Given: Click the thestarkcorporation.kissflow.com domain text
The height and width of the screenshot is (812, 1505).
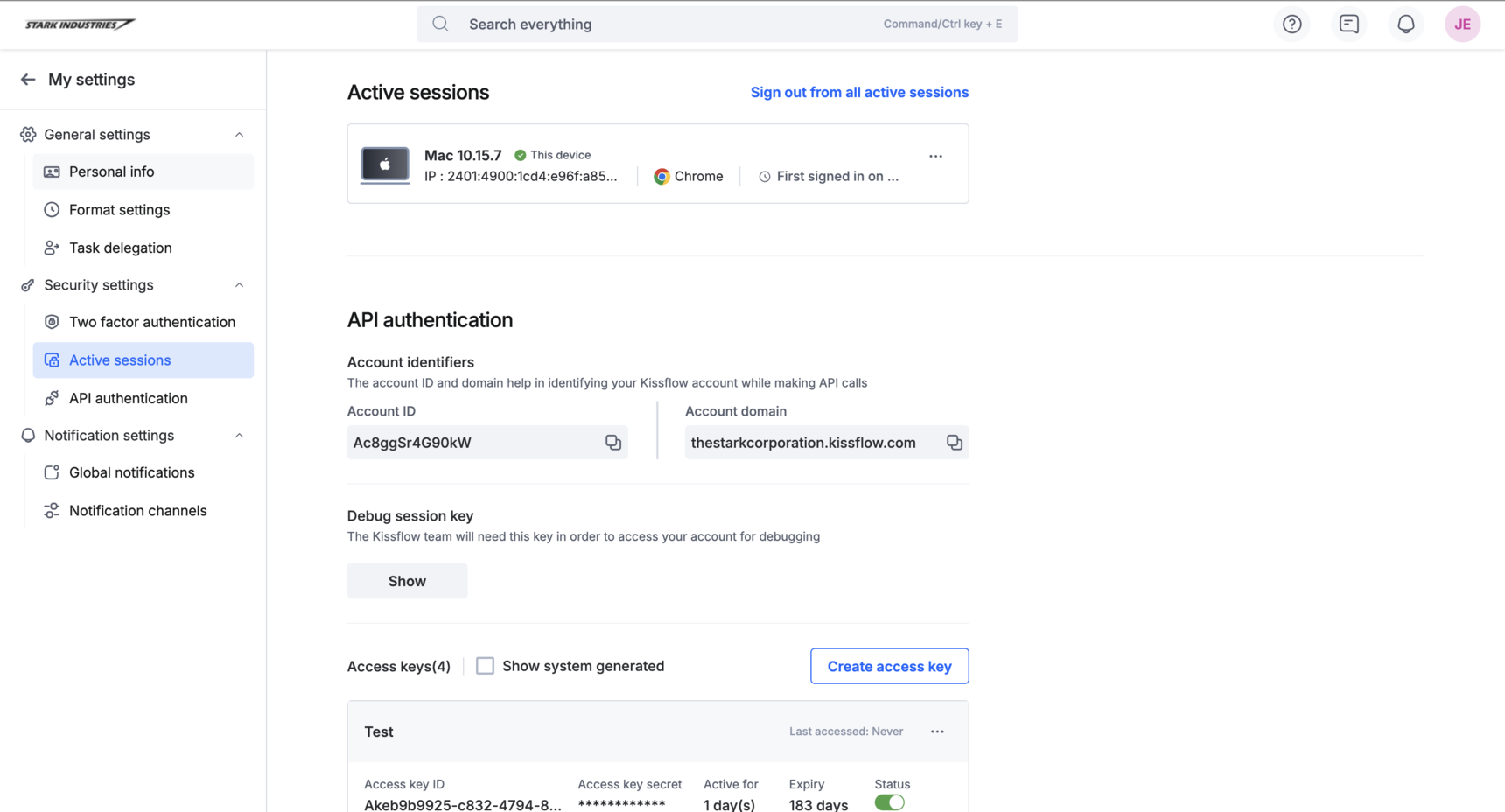Looking at the screenshot, I should (x=803, y=443).
